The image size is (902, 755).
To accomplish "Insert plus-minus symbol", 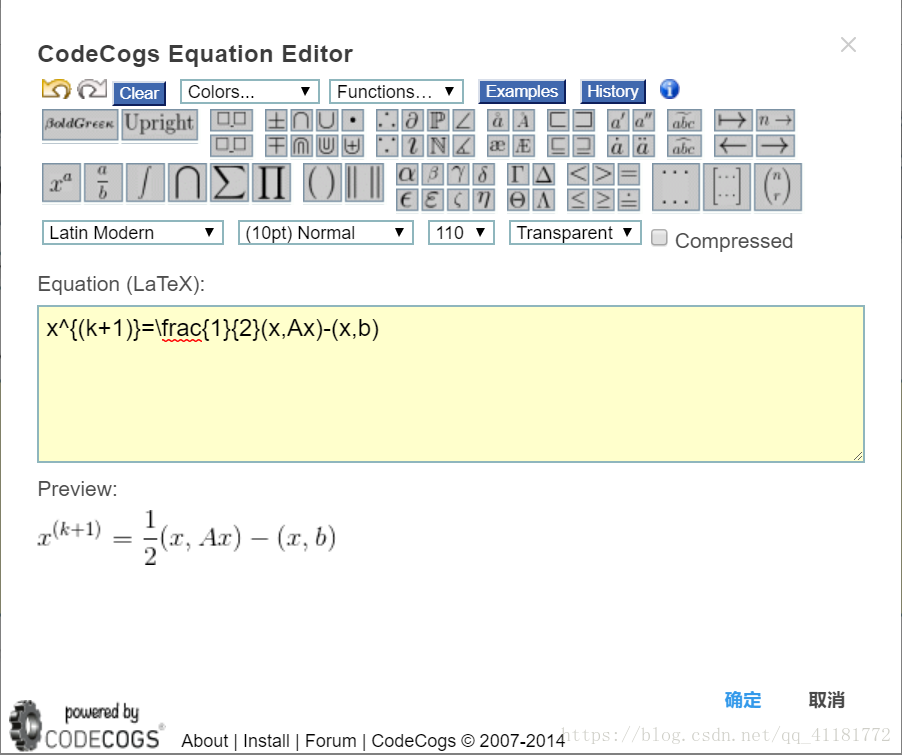I will pyautogui.click(x=276, y=121).
